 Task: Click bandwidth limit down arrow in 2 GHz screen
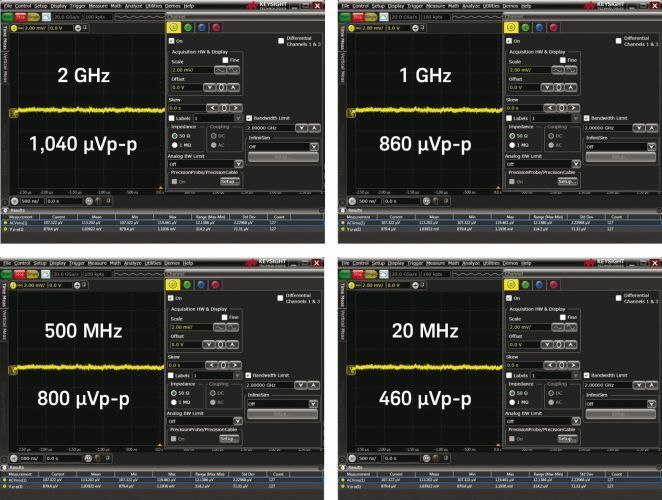click(x=301, y=128)
